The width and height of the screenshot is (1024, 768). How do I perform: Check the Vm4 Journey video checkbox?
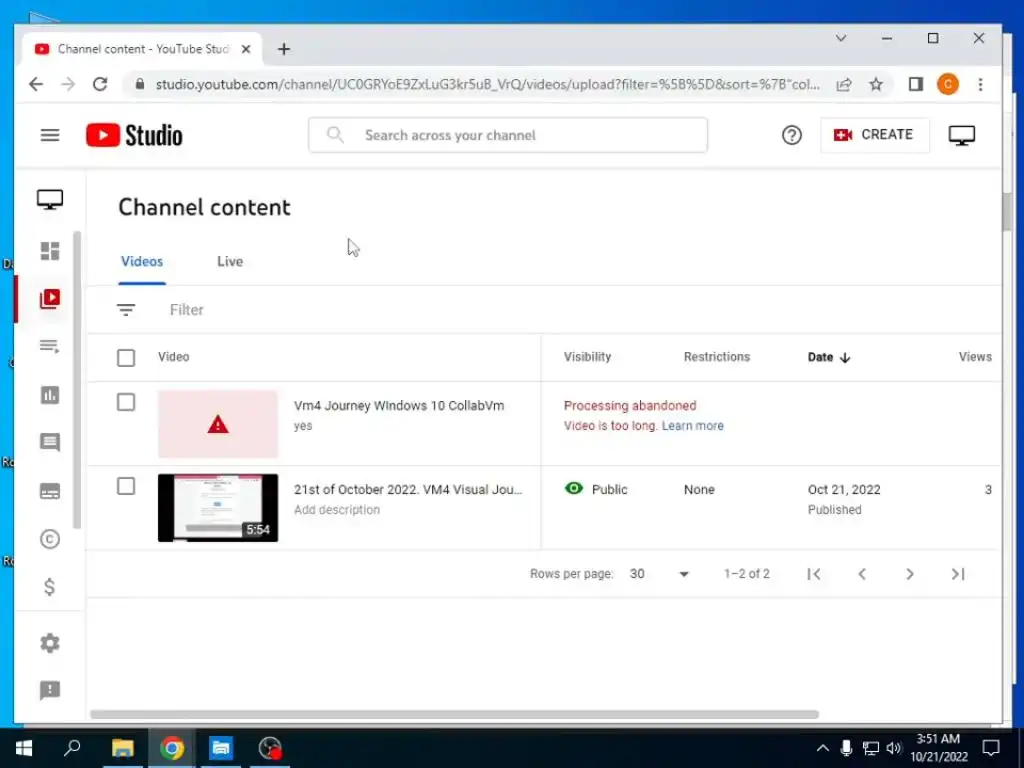(126, 402)
